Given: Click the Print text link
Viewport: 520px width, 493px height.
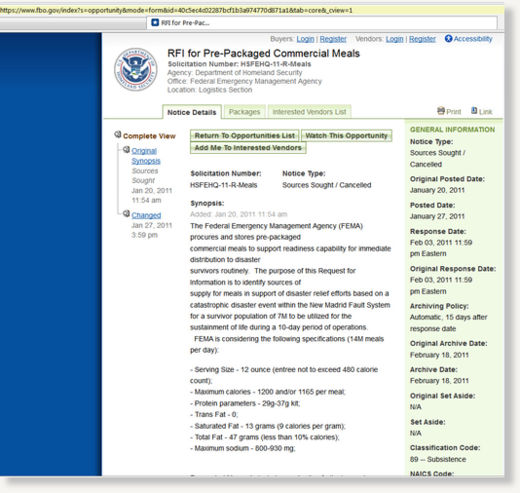Looking at the screenshot, I should (x=454, y=112).
